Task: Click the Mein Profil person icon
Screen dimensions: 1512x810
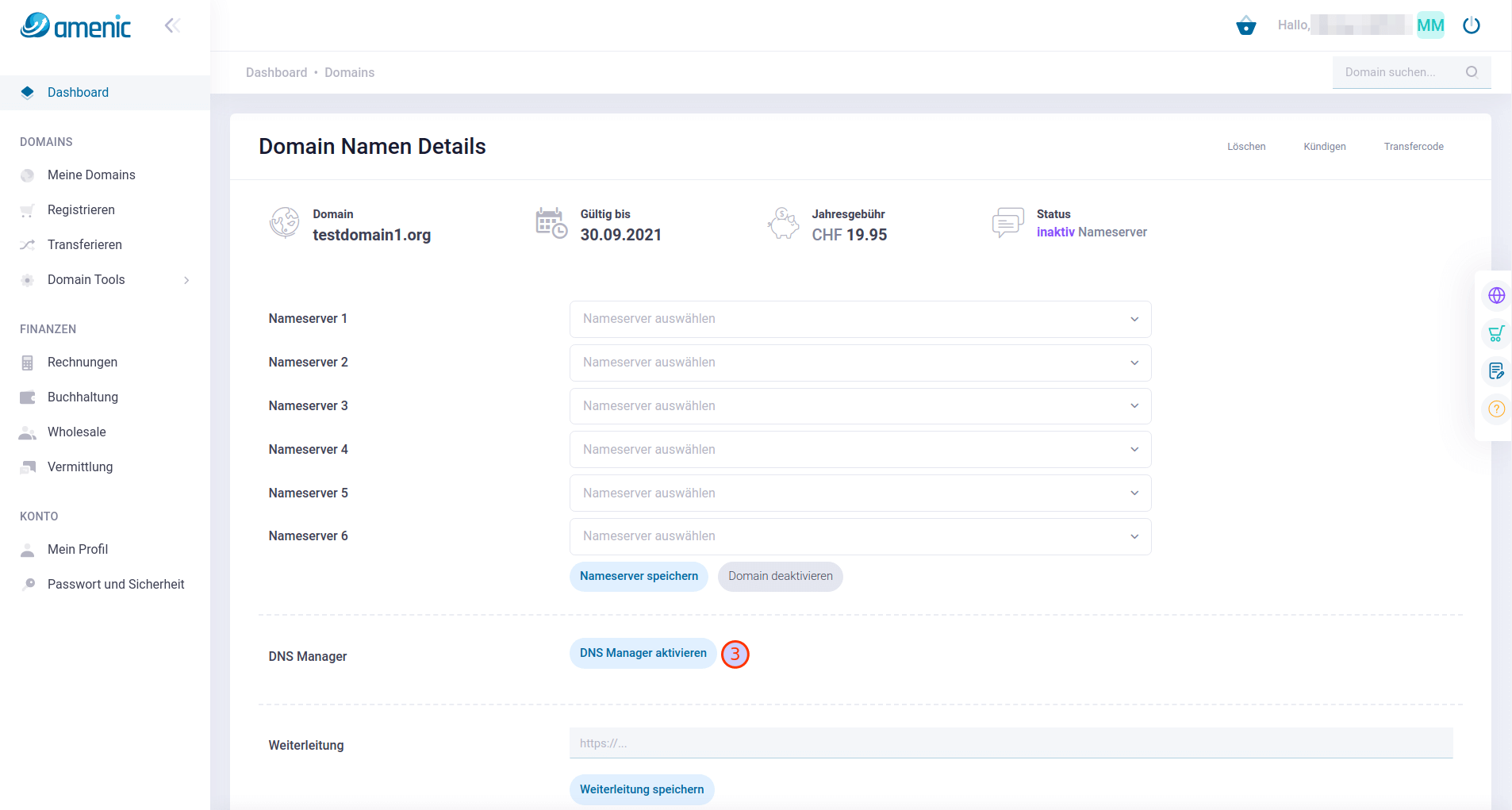Action: 28,550
